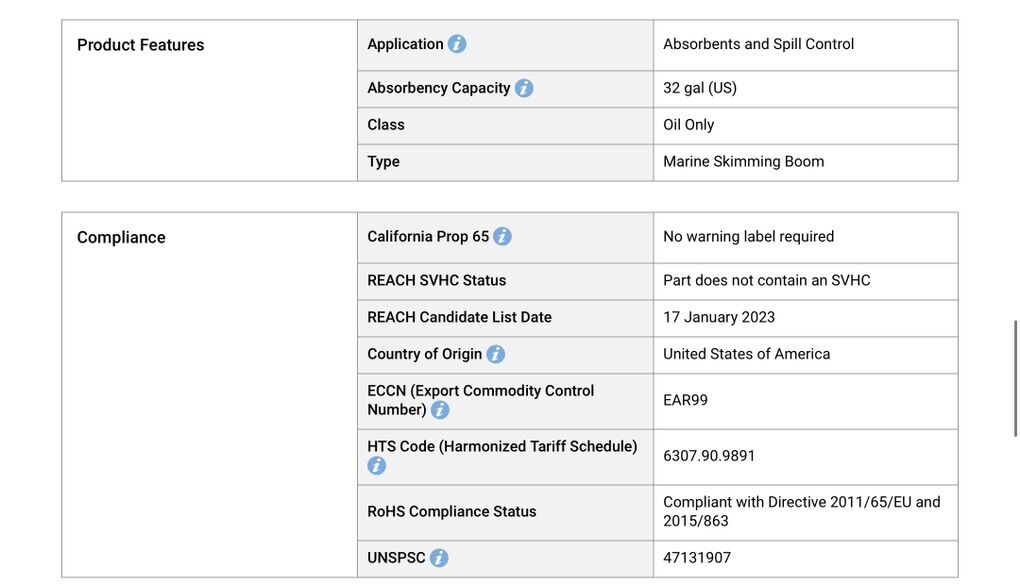The width and height of the screenshot is (1020, 584).
Task: Click the RoHS Compliance Status label
Action: click(451, 512)
